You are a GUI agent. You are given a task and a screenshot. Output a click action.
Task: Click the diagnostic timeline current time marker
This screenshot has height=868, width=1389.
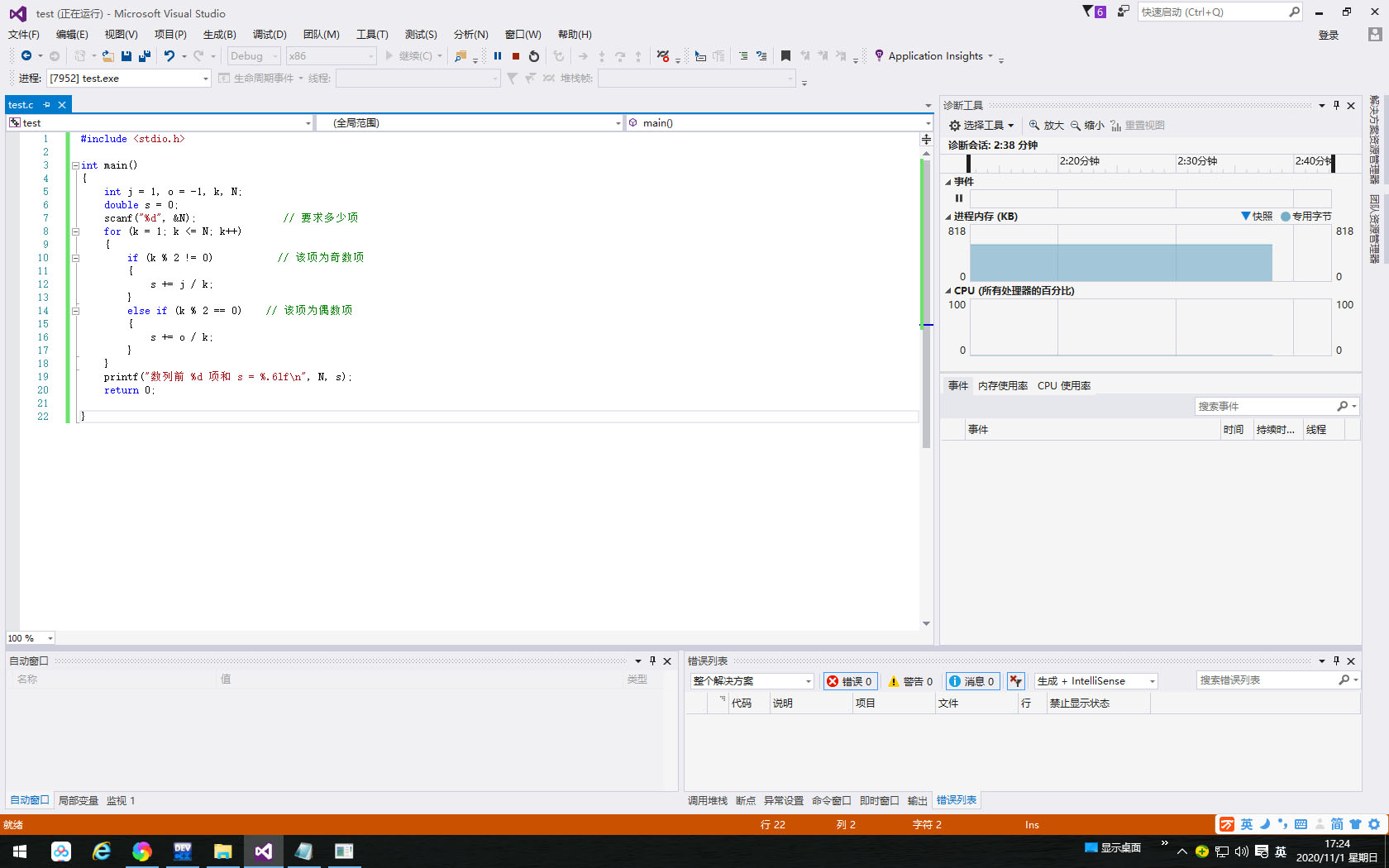(1333, 163)
